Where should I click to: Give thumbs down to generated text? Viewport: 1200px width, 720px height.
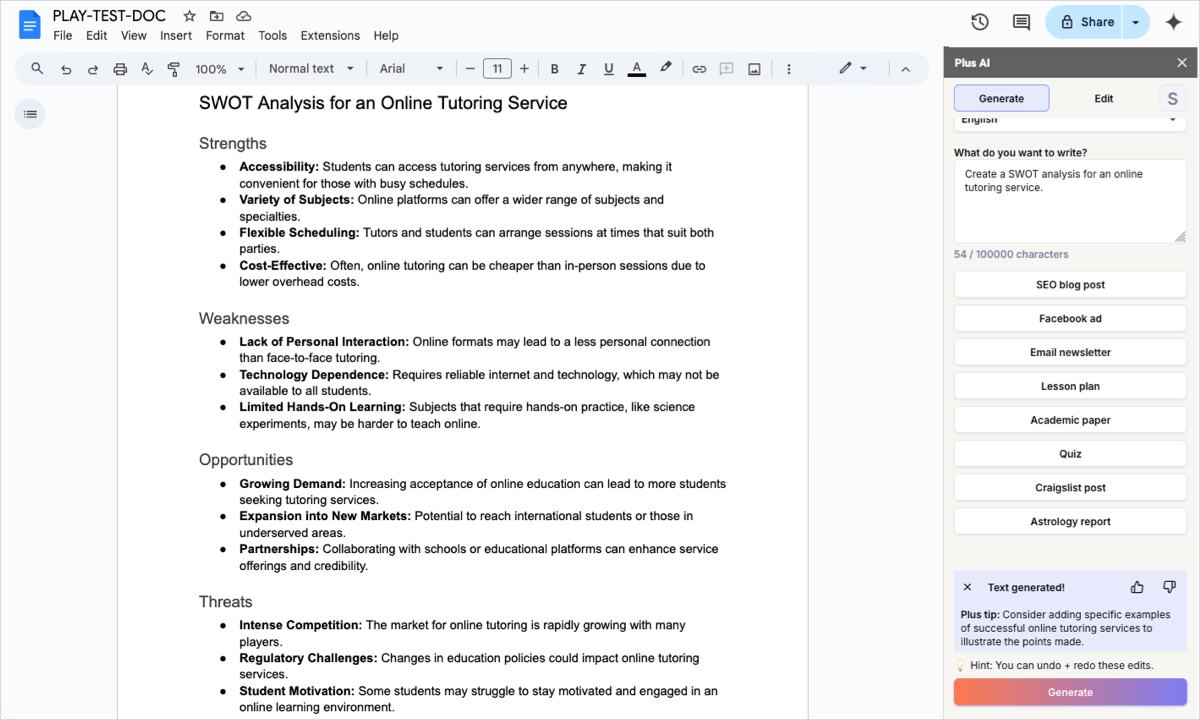pyautogui.click(x=1169, y=587)
